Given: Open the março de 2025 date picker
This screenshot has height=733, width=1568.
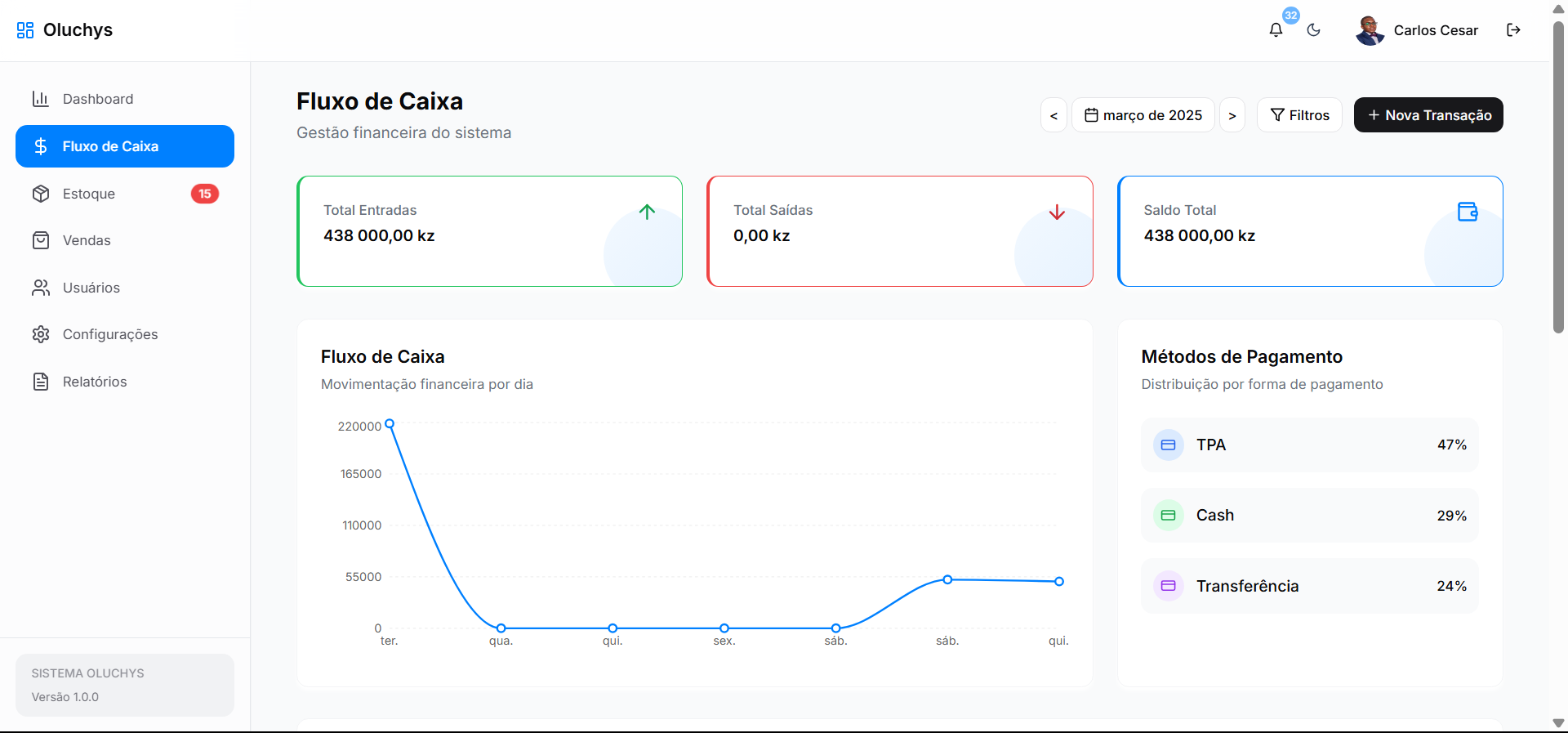Looking at the screenshot, I should (x=1143, y=115).
